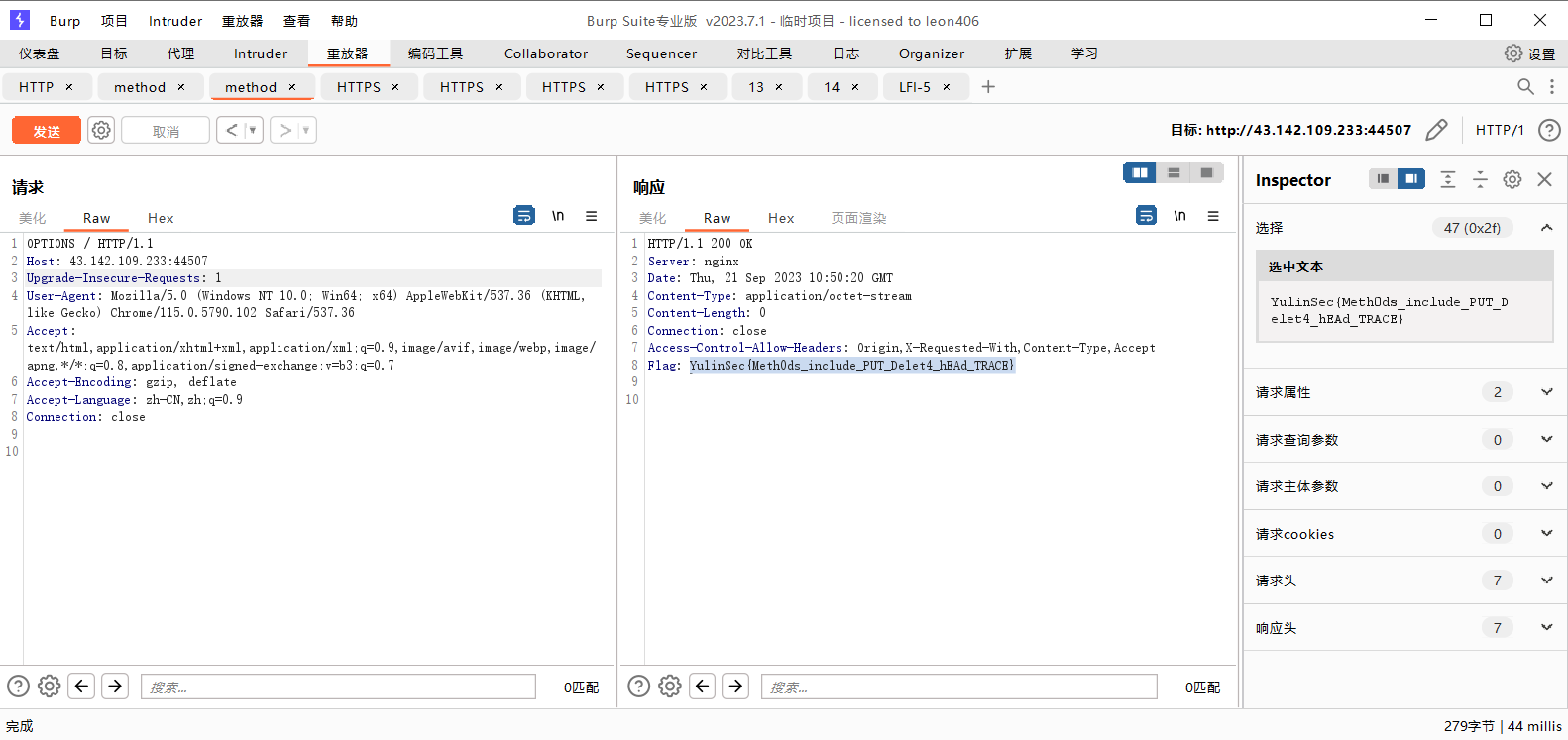This screenshot has height=740, width=1568.
Task: Jump to previous match in response search
Action: coord(703,686)
